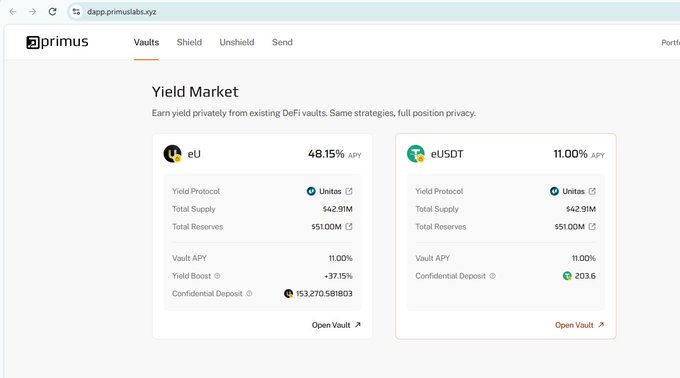Click Unitas logo in eUSDT card
The image size is (680, 378).
click(554, 191)
